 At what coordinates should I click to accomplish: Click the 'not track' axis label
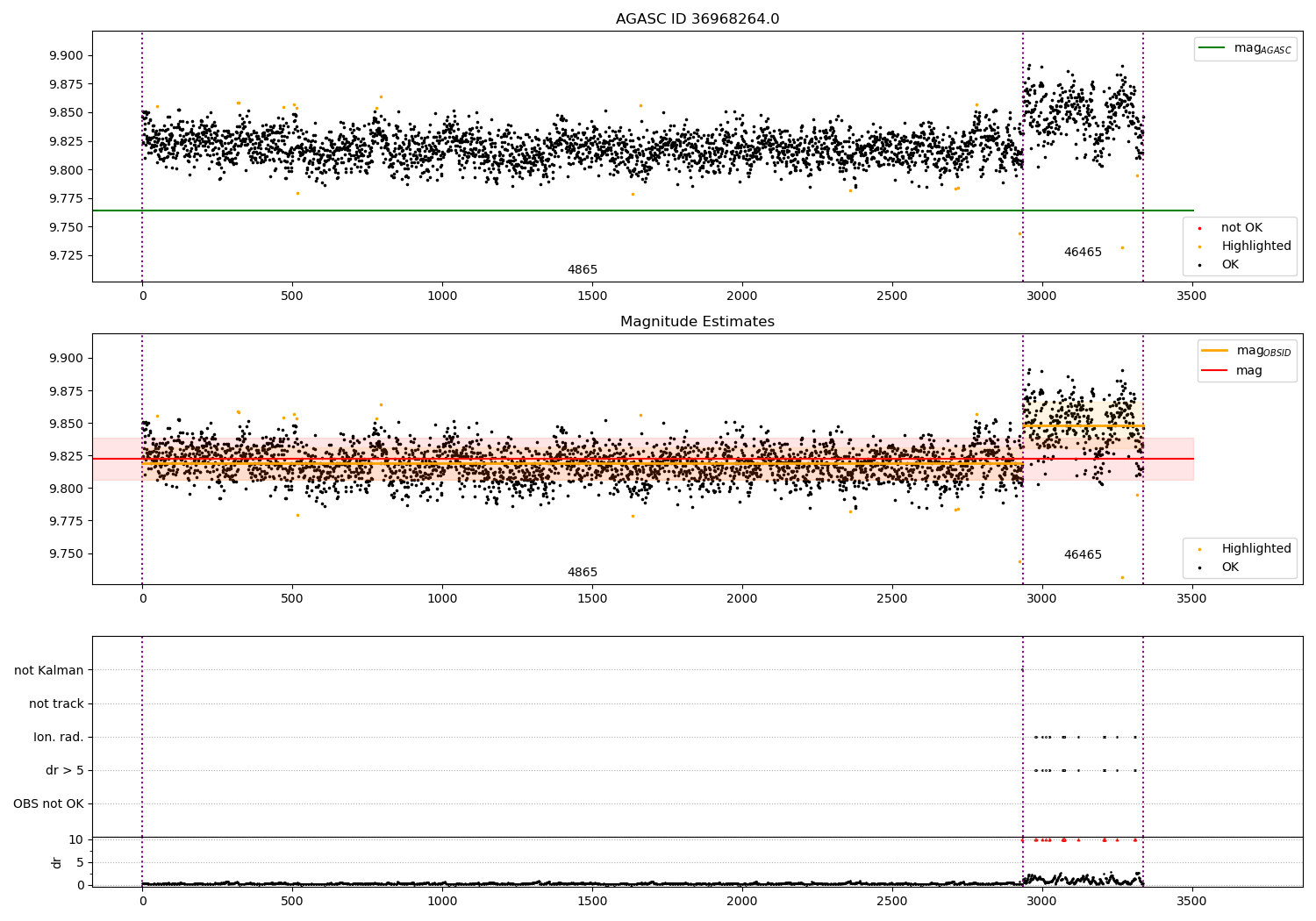pos(56,703)
